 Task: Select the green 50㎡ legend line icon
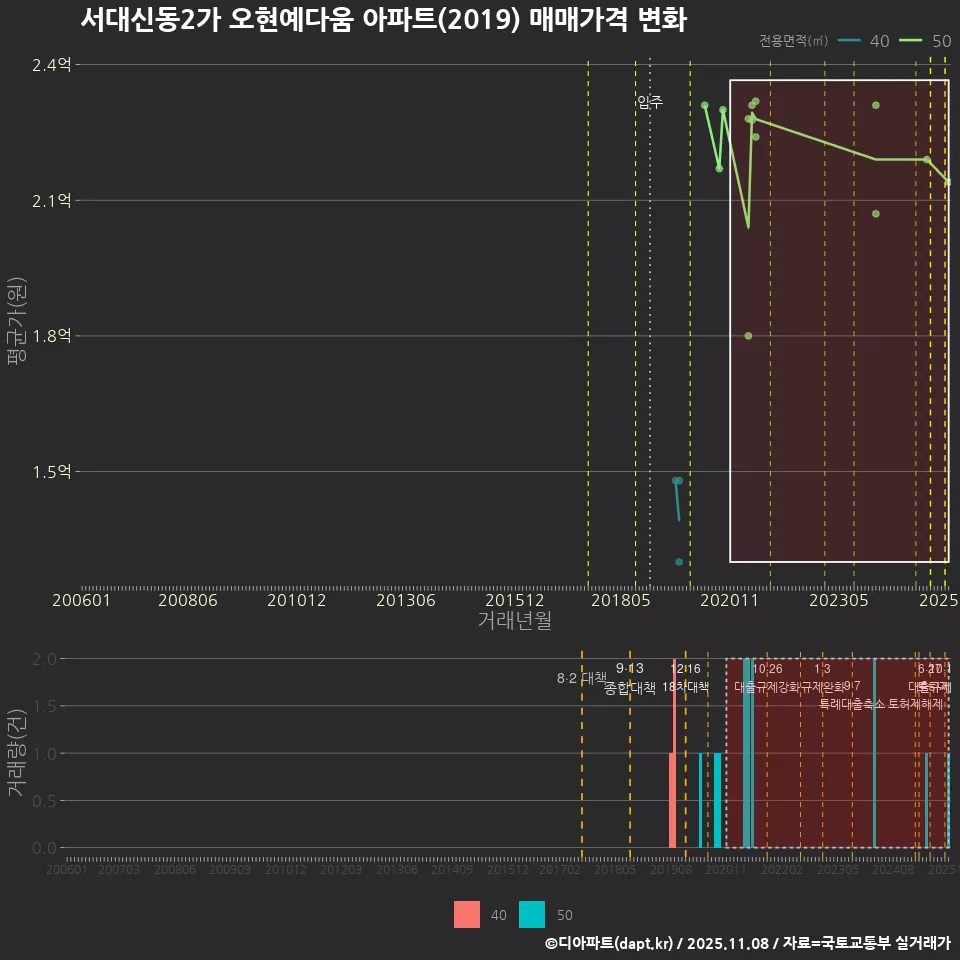[x=910, y=41]
